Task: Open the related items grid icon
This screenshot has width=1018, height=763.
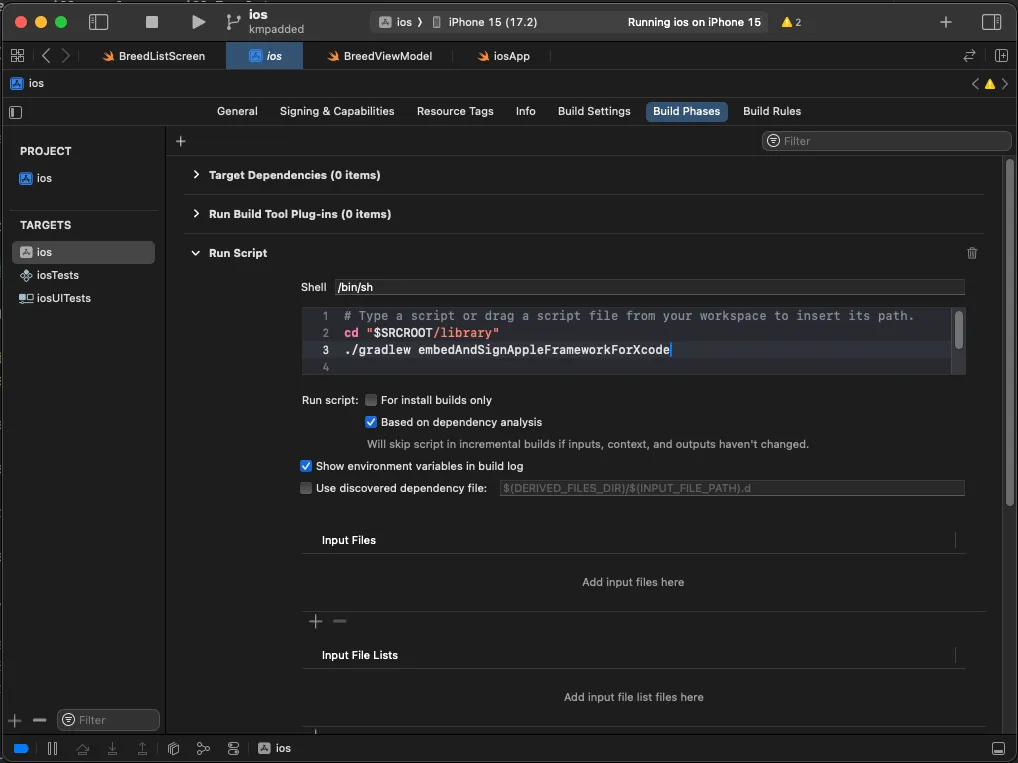Action: 18,56
